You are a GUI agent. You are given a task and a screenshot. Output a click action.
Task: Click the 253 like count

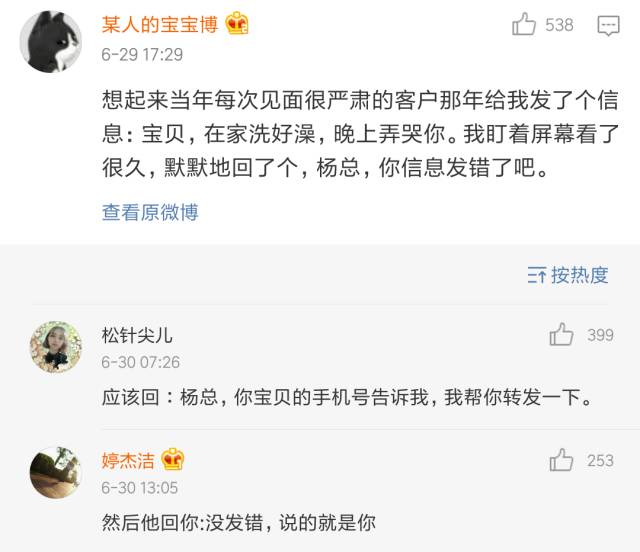tap(600, 460)
